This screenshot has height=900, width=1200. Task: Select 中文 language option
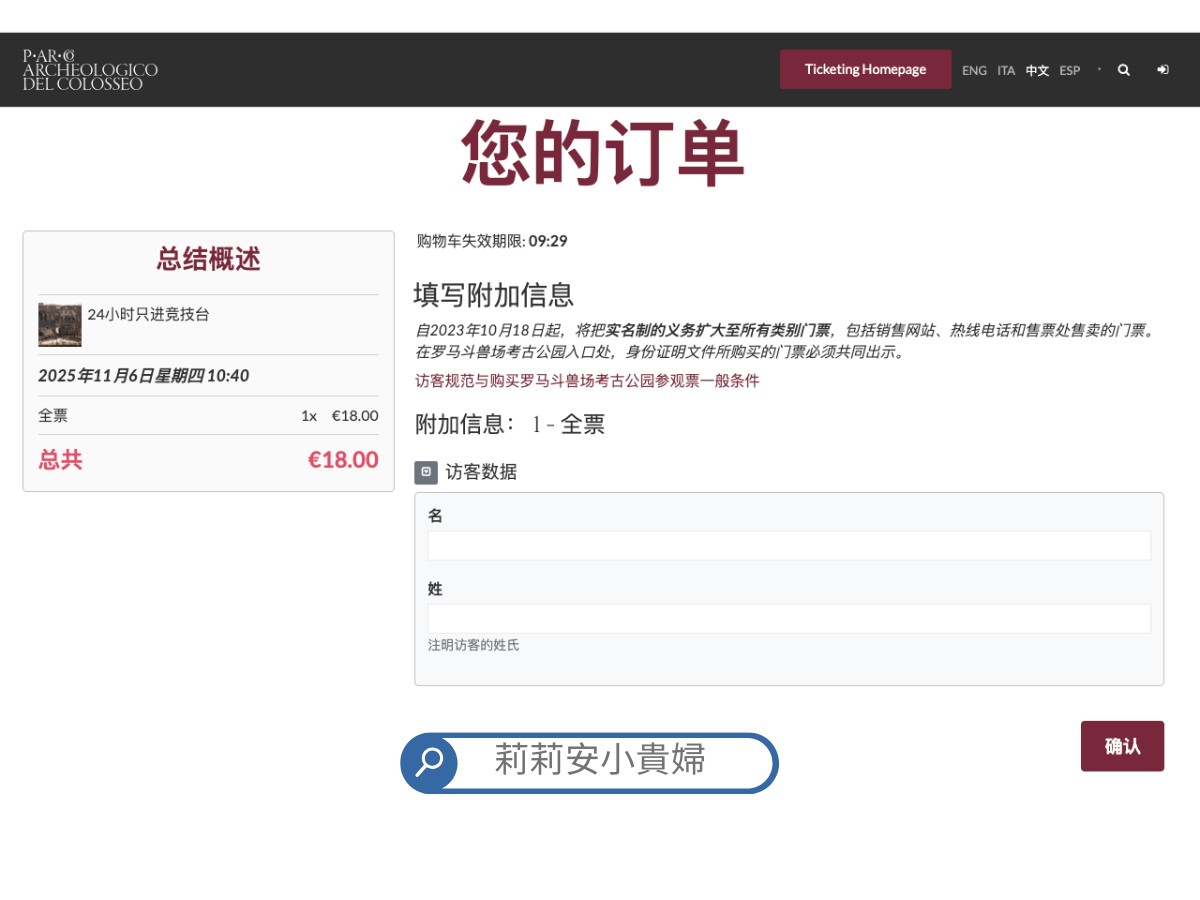click(x=1037, y=71)
